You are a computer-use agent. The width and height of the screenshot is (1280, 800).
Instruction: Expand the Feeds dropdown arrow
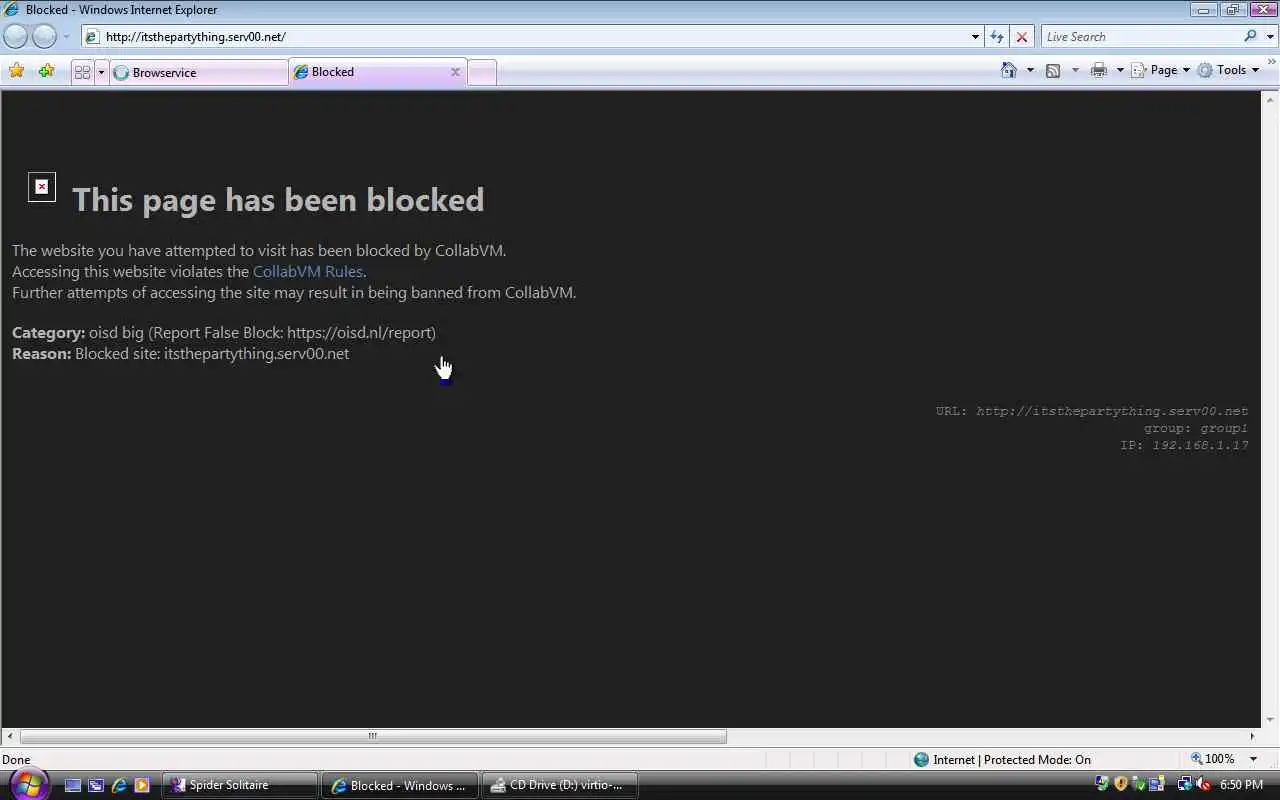[1075, 70]
